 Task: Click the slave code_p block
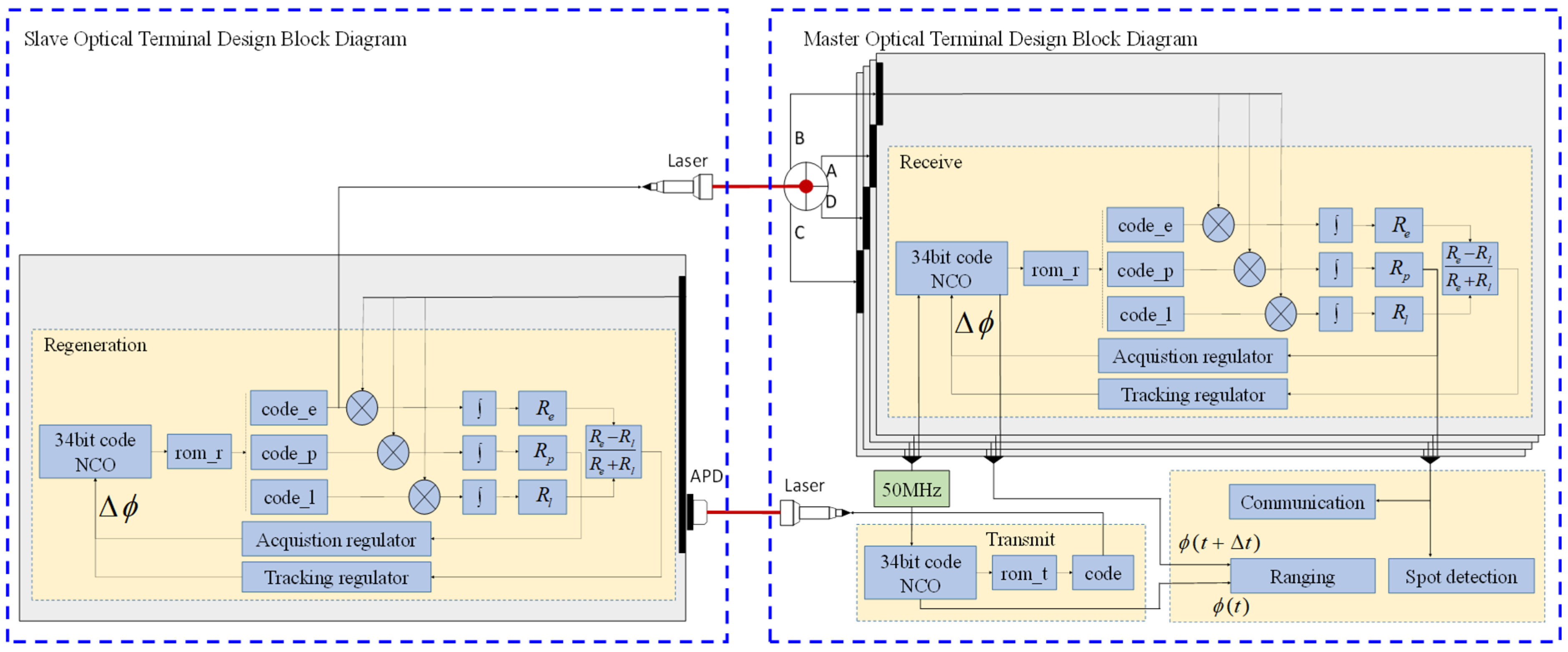click(289, 452)
